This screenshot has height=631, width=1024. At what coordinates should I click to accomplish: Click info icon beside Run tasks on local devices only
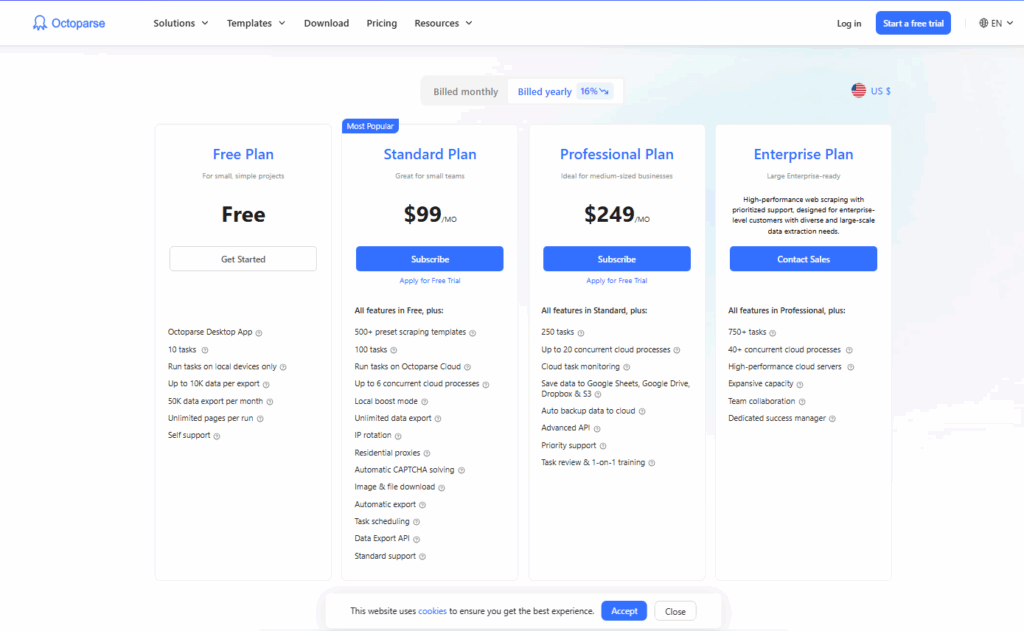pos(283,367)
